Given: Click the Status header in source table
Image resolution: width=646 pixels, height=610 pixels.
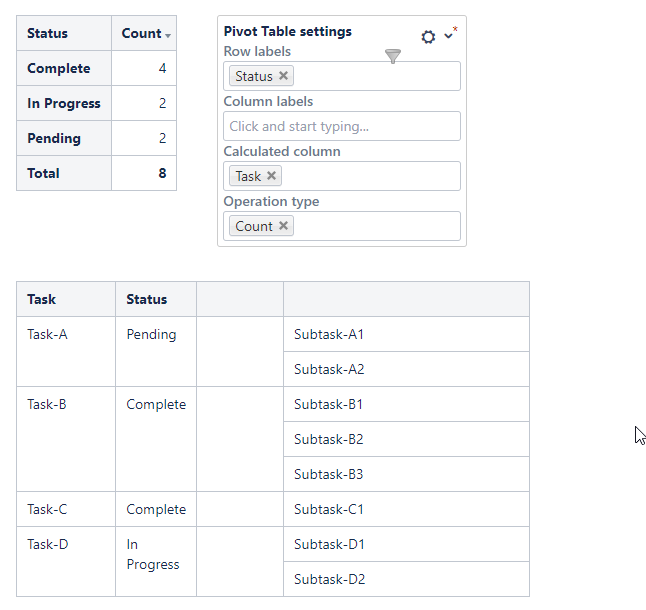Looking at the screenshot, I should (x=147, y=299).
